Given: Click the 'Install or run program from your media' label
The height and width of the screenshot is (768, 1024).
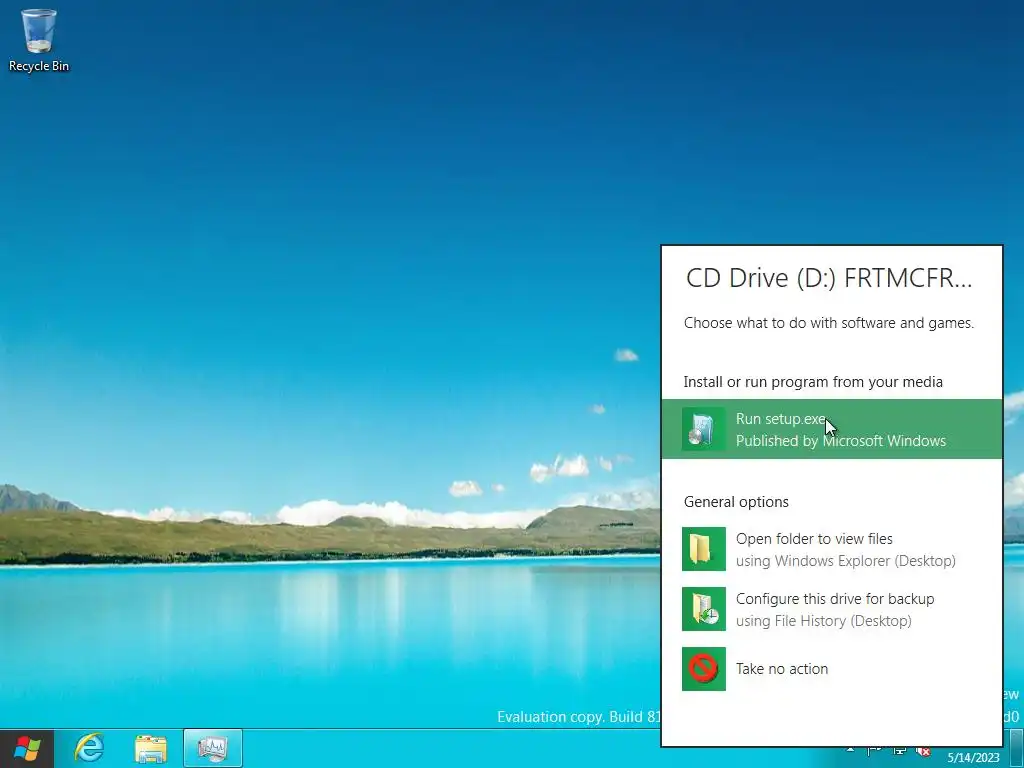Looking at the screenshot, I should tap(813, 382).
